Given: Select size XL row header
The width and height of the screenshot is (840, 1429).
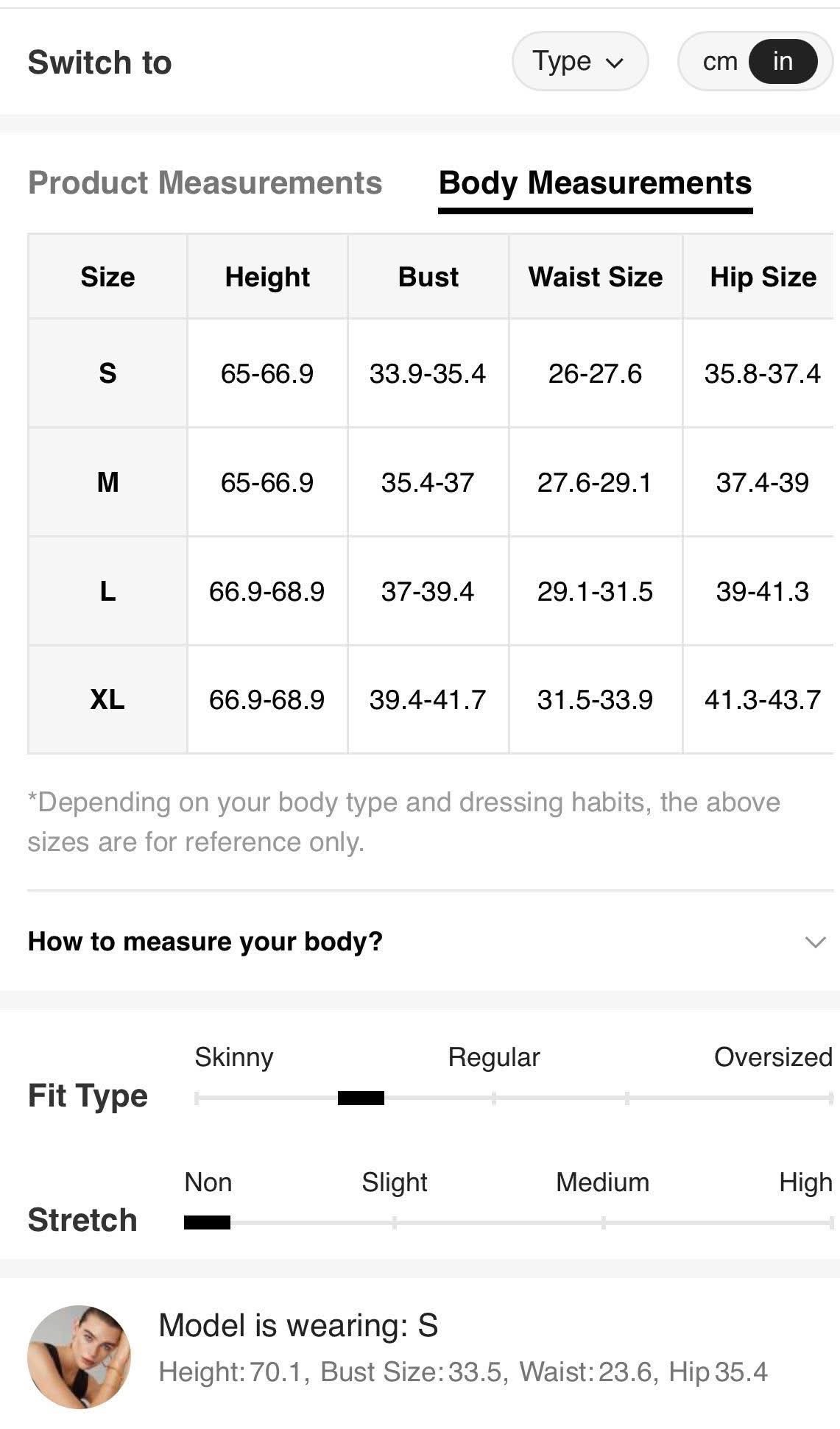Looking at the screenshot, I should pyautogui.click(x=107, y=699).
